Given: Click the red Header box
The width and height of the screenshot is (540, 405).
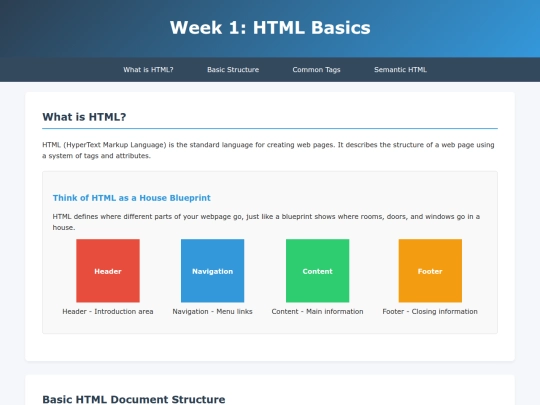Looking at the screenshot, I should point(108,271).
